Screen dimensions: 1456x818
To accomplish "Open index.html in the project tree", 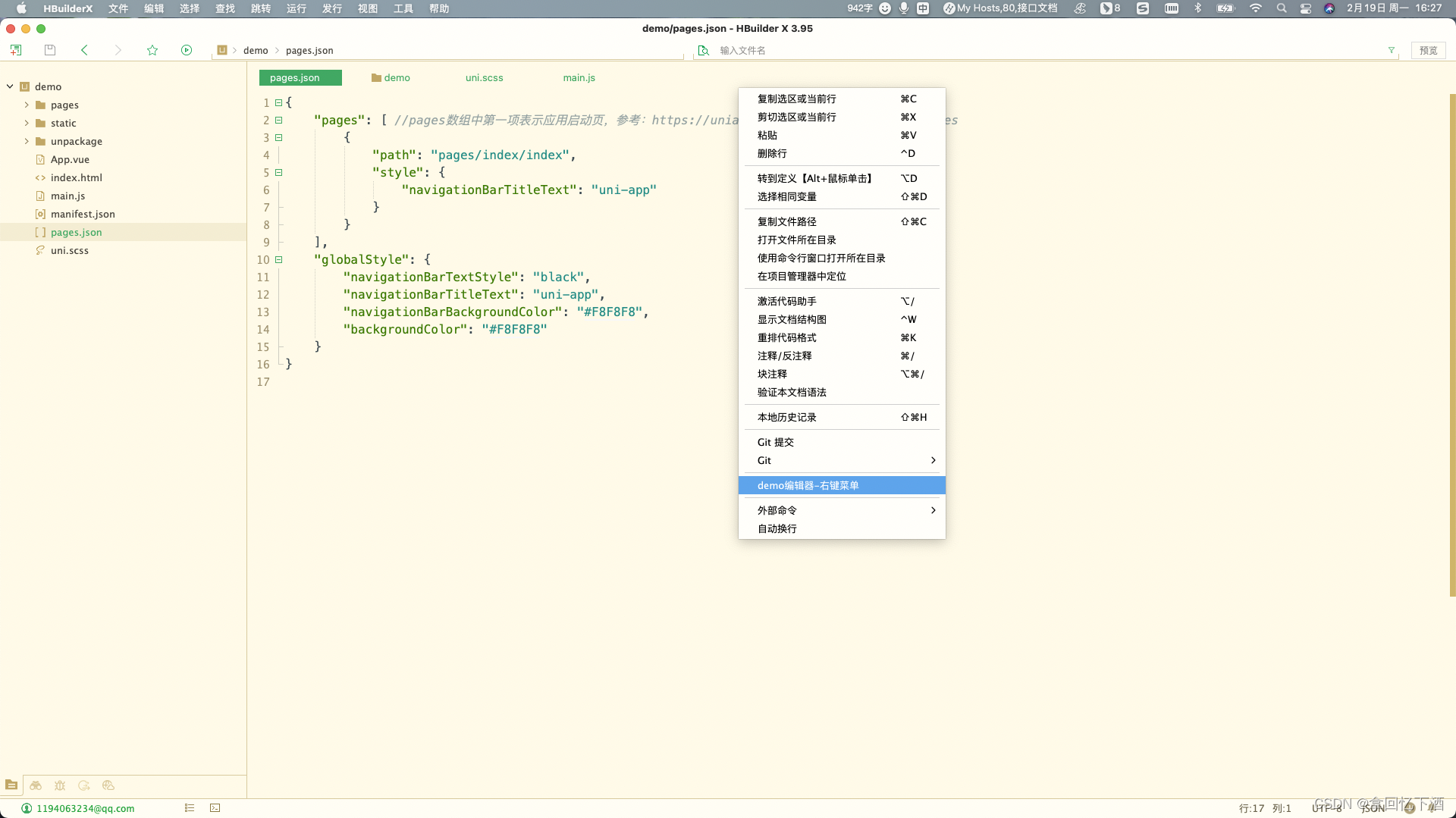I will click(76, 177).
